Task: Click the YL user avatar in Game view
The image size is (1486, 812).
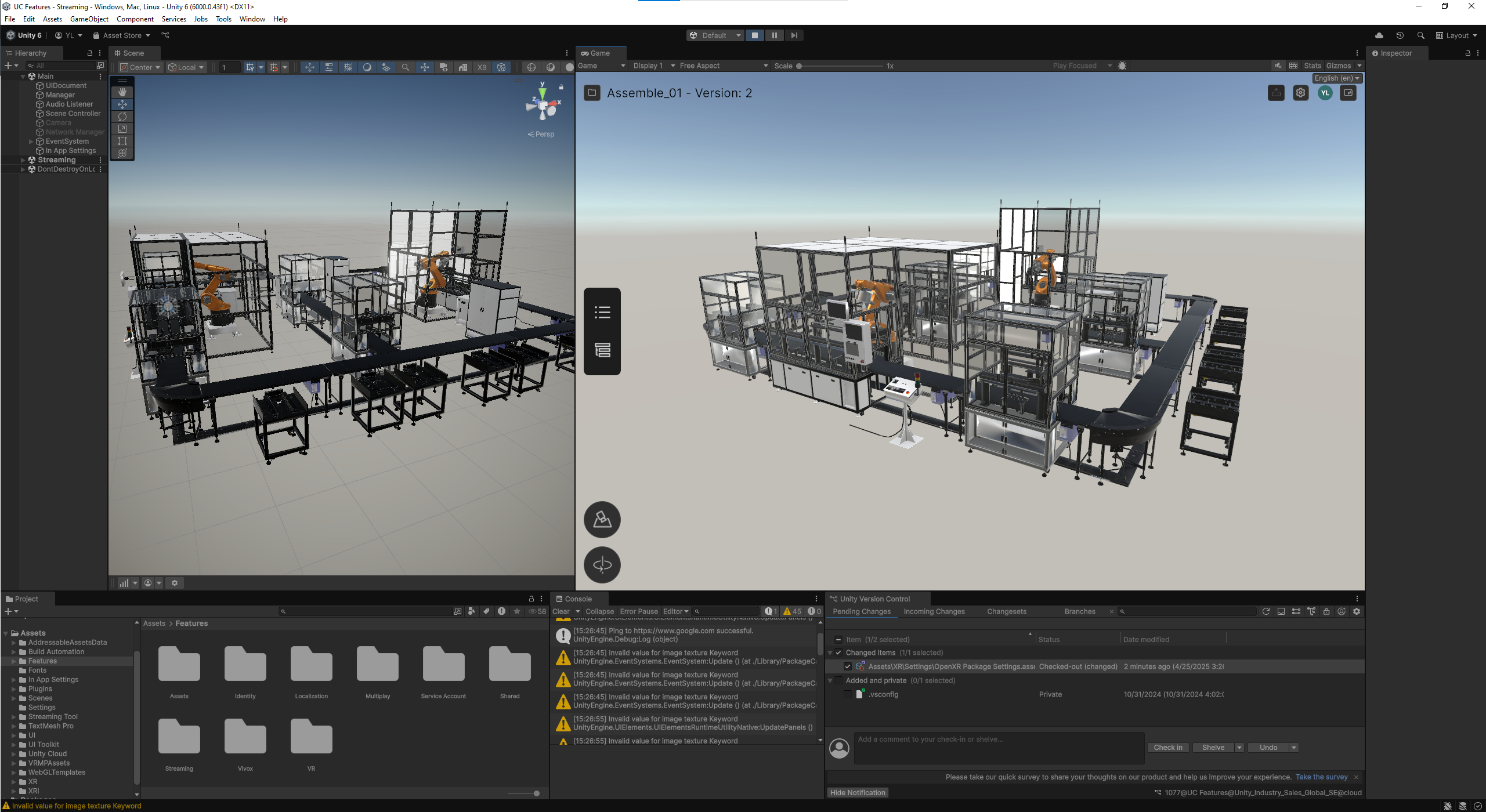Action: click(x=1325, y=93)
